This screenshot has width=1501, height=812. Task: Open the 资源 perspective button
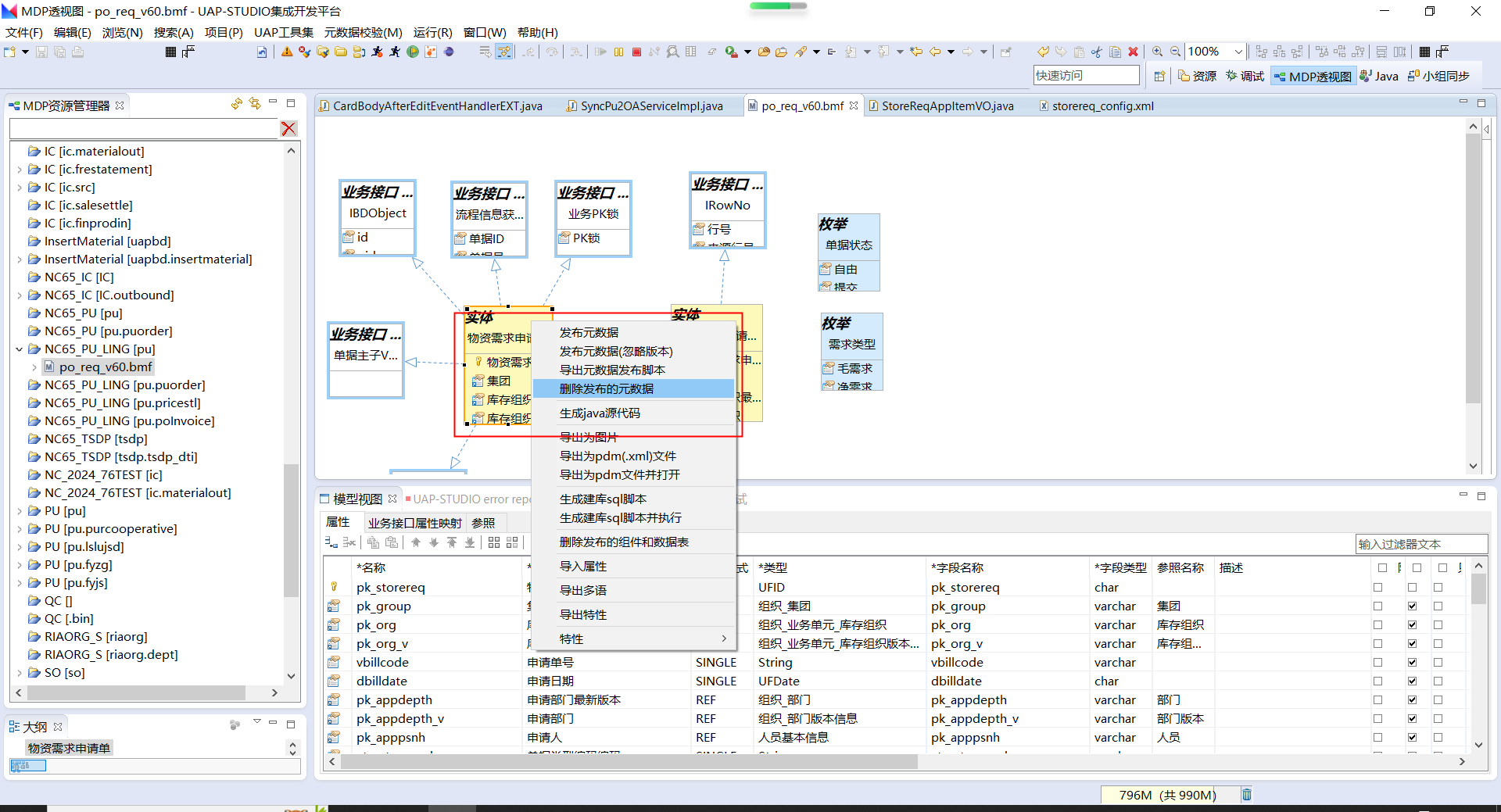click(1197, 76)
